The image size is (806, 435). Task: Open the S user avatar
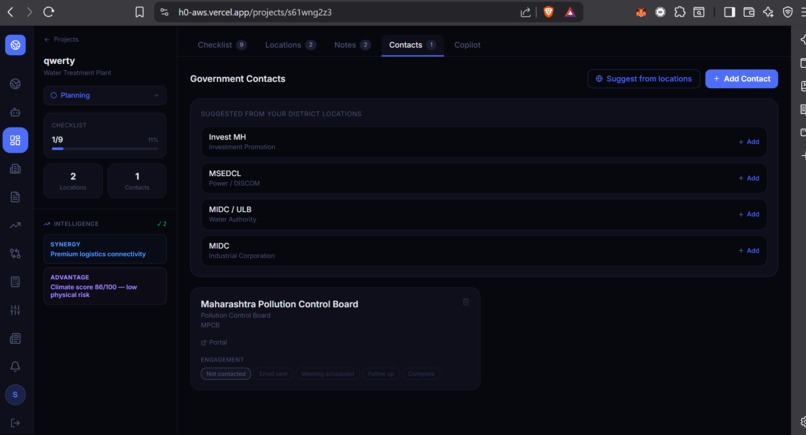15,394
